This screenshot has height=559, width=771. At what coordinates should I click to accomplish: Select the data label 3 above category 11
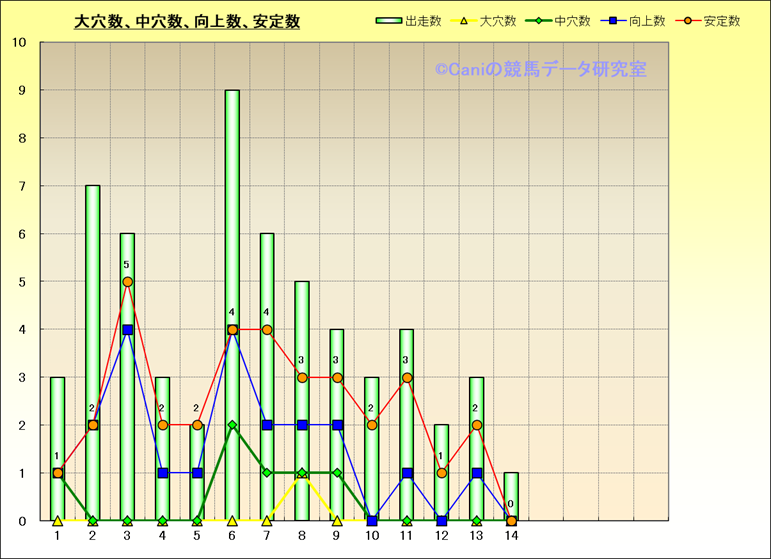[406, 360]
